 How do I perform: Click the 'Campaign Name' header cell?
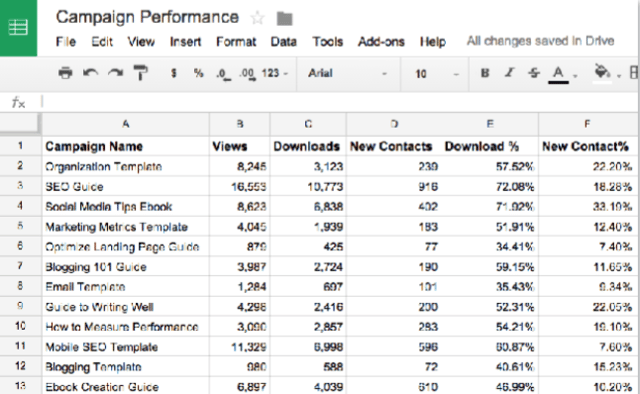(126, 146)
